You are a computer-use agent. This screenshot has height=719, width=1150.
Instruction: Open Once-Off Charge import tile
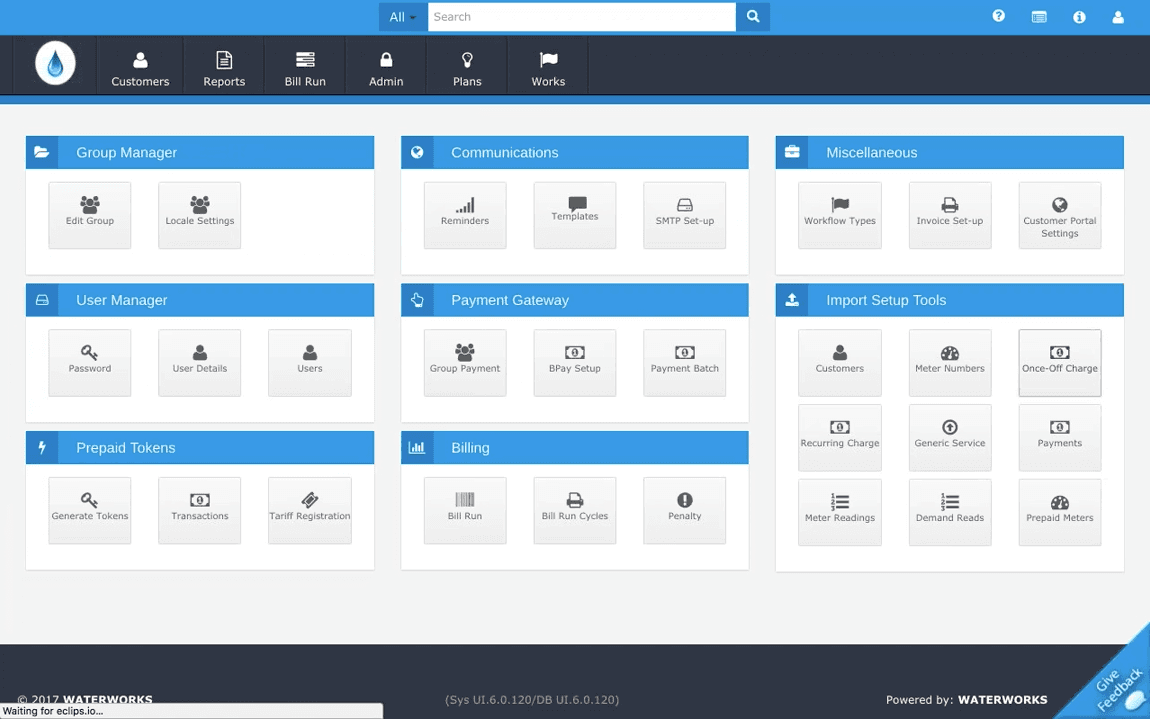pyautogui.click(x=1060, y=362)
